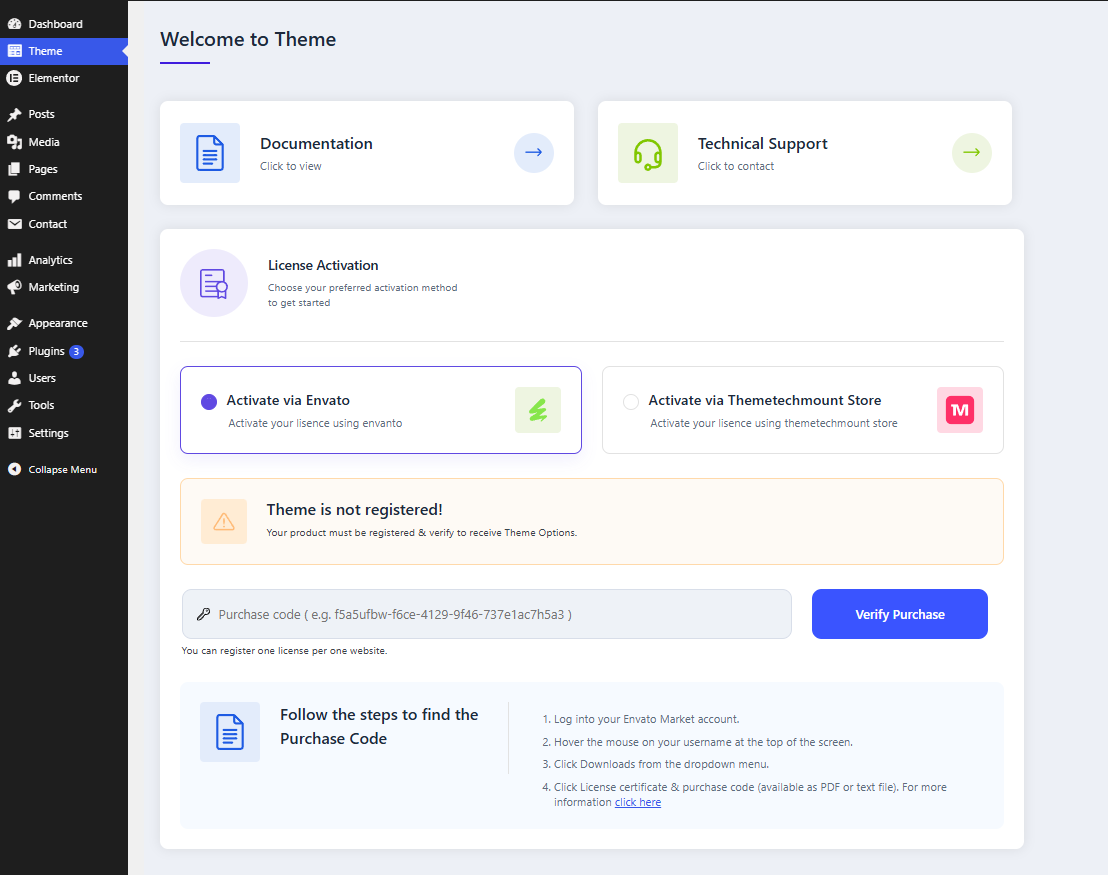Click the Marketing megaphone icon
This screenshot has width=1108, height=875.
pyautogui.click(x=14, y=287)
